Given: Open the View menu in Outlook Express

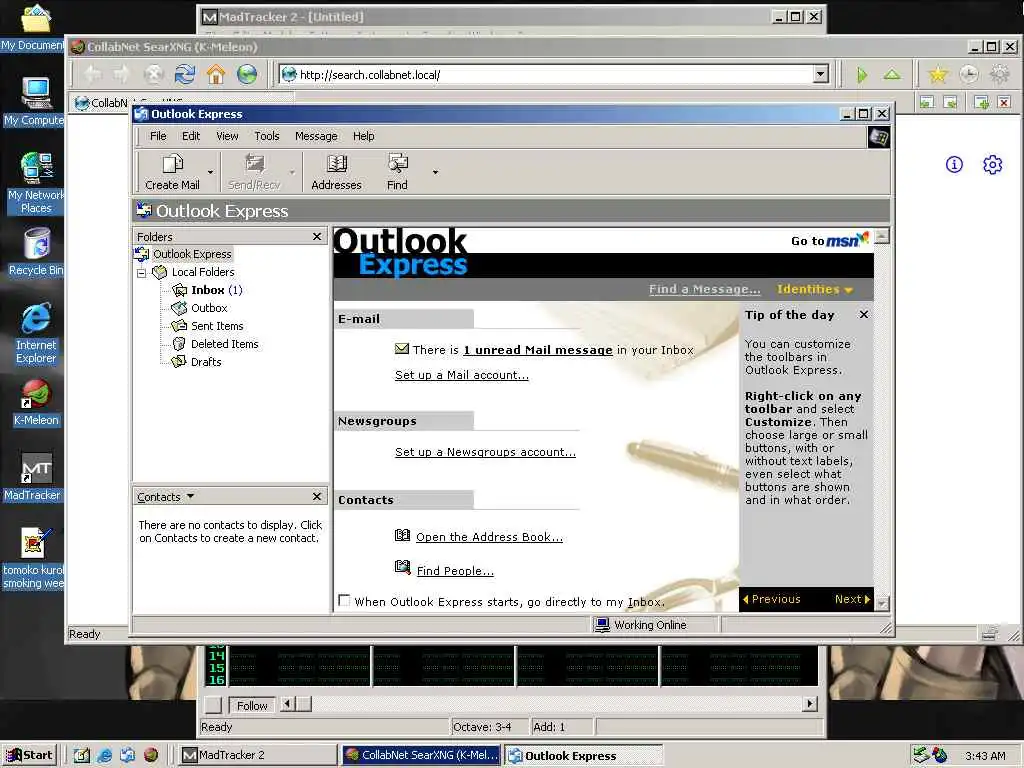Looking at the screenshot, I should pos(227,136).
